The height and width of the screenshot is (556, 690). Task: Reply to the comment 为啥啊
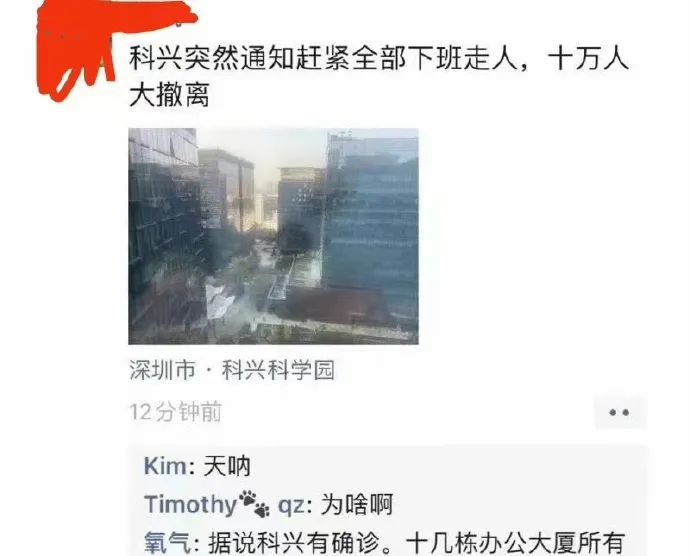[356, 504]
